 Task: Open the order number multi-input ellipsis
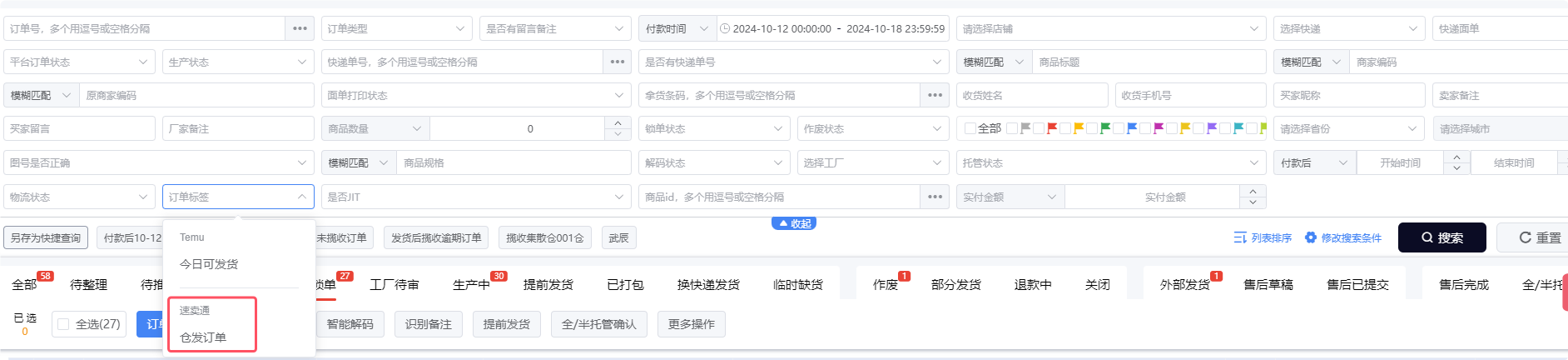tap(300, 28)
